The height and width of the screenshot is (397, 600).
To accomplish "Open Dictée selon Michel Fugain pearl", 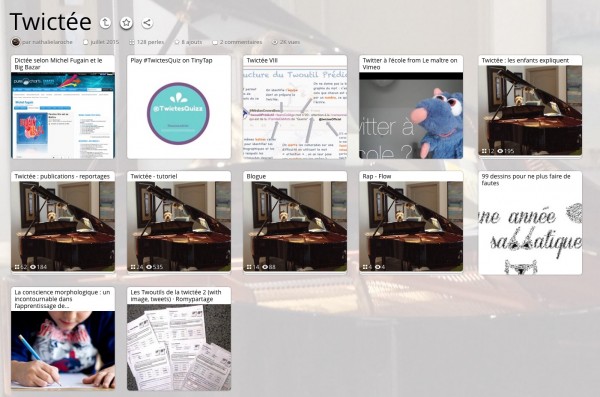I will 63,107.
